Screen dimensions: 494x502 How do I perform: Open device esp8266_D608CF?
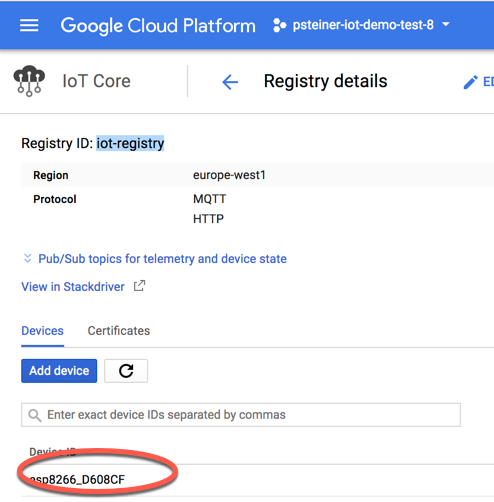click(x=77, y=480)
